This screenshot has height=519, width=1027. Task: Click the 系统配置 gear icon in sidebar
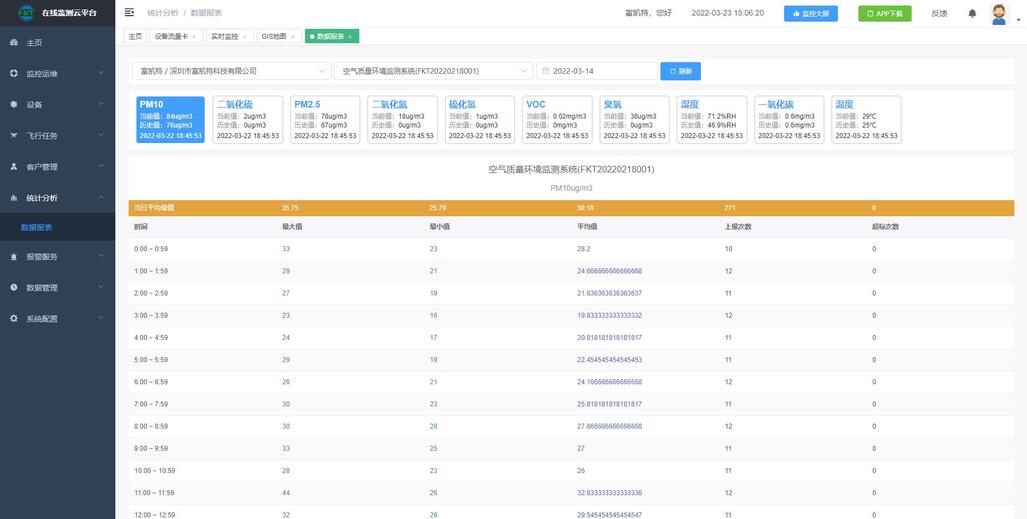(13, 319)
